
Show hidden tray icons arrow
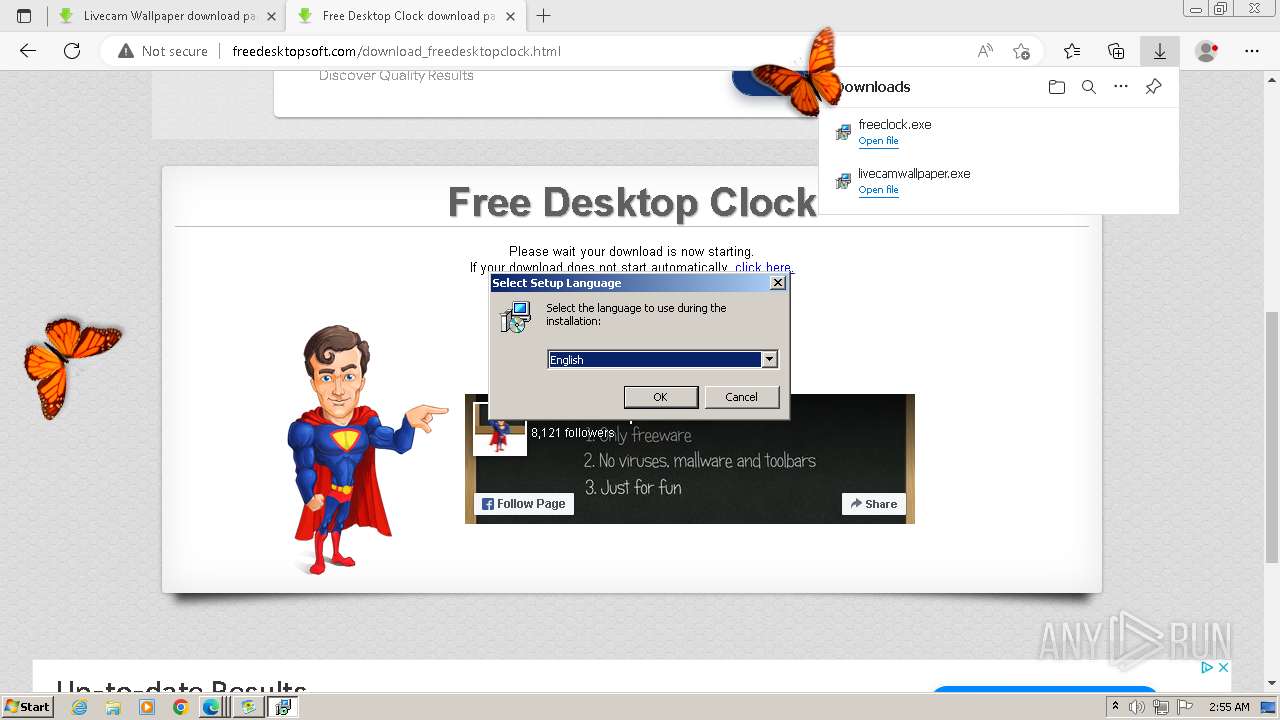pyautogui.click(x=1116, y=707)
